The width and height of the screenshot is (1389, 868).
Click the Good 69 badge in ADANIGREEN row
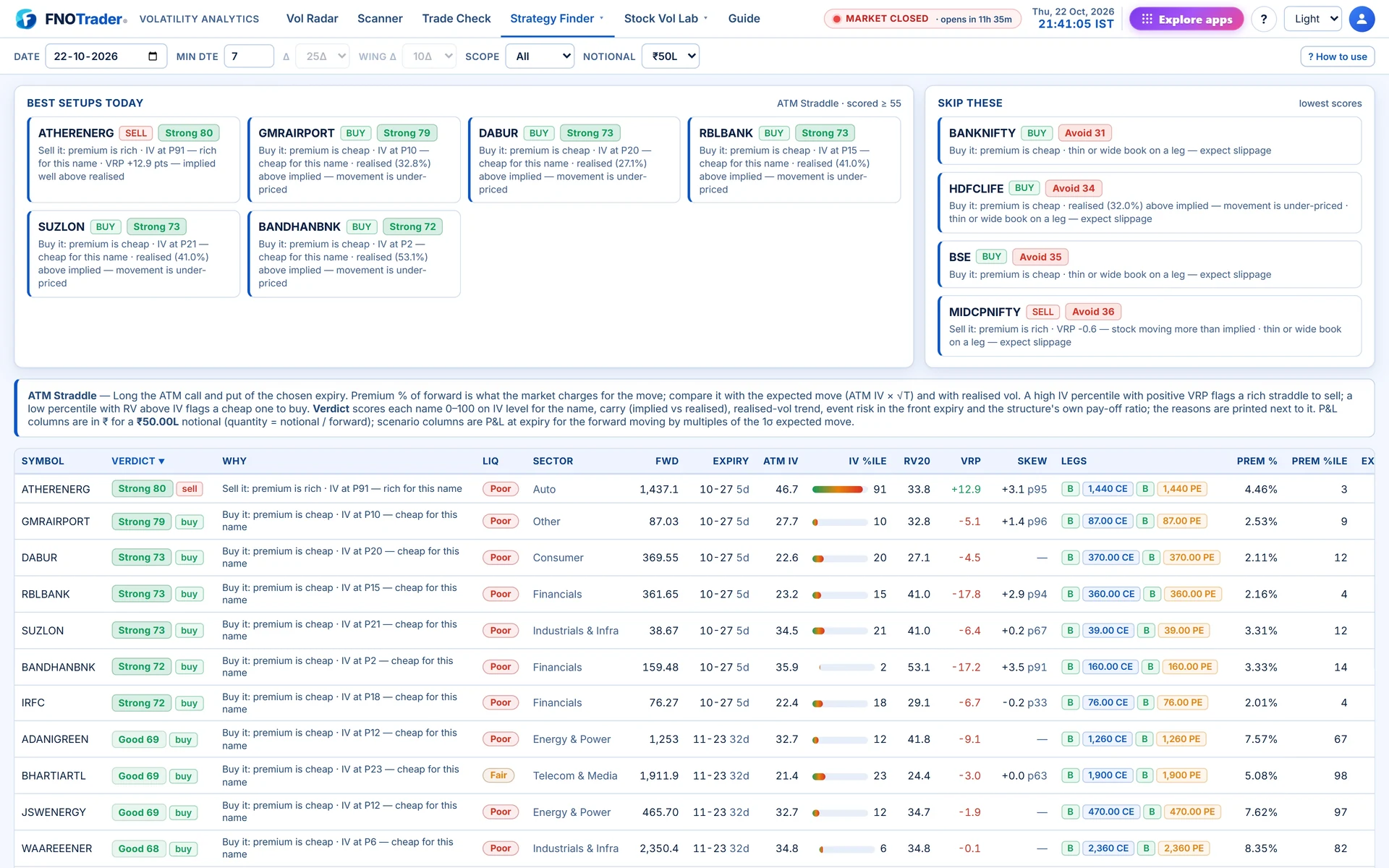138,739
